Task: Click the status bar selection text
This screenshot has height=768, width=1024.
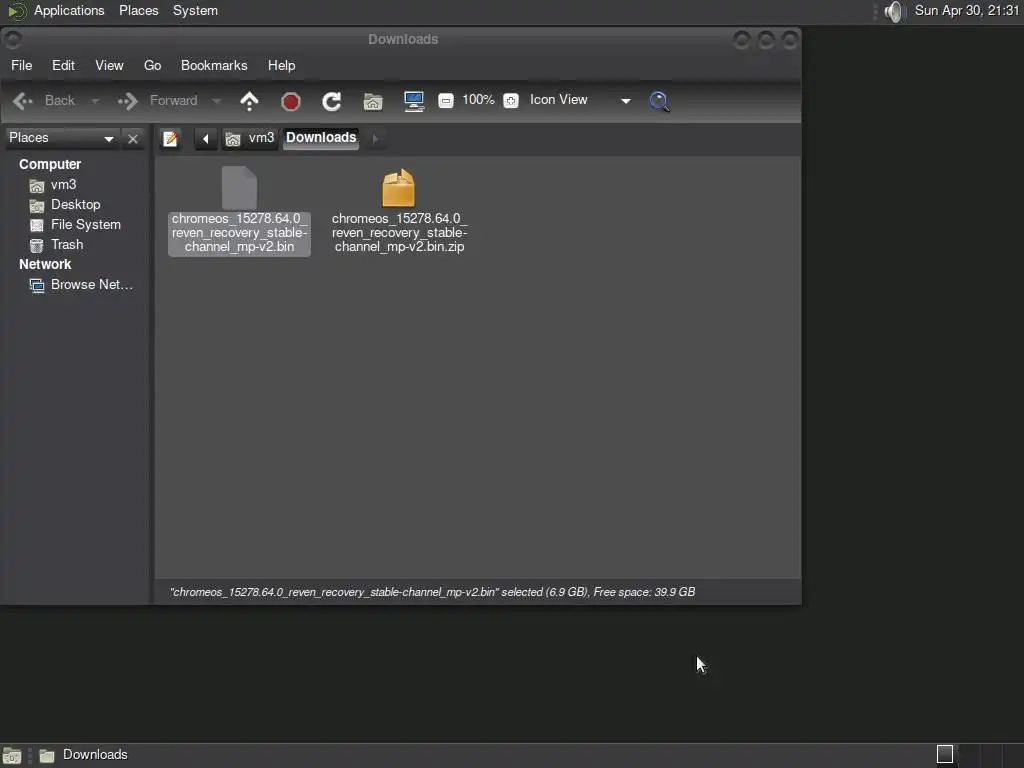Action: click(x=432, y=592)
